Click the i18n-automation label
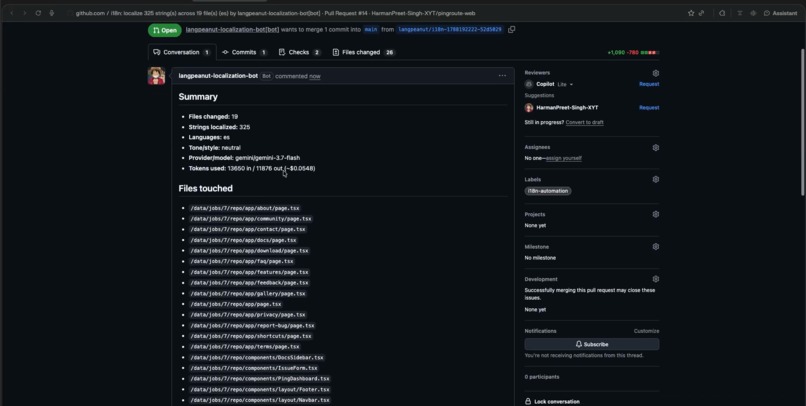 click(548, 191)
